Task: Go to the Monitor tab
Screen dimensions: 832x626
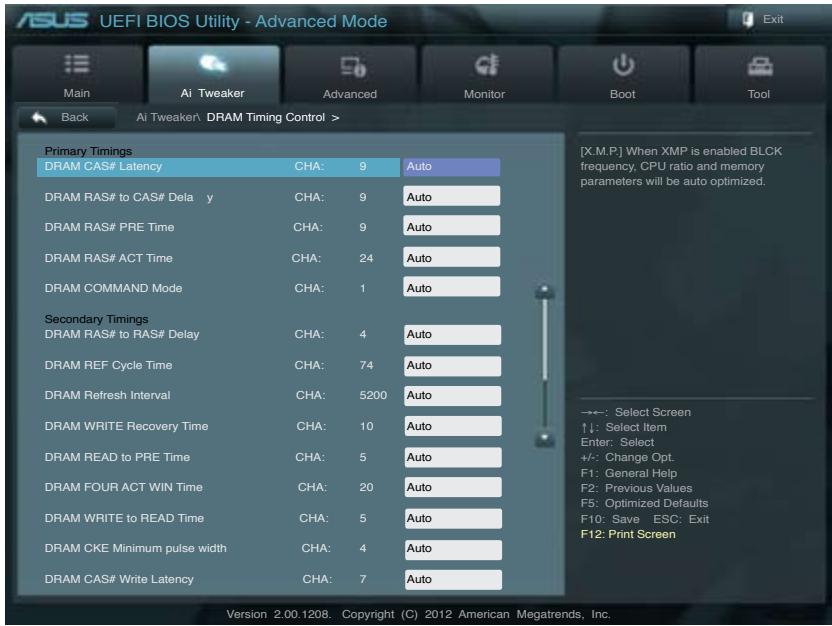Action: pos(487,74)
